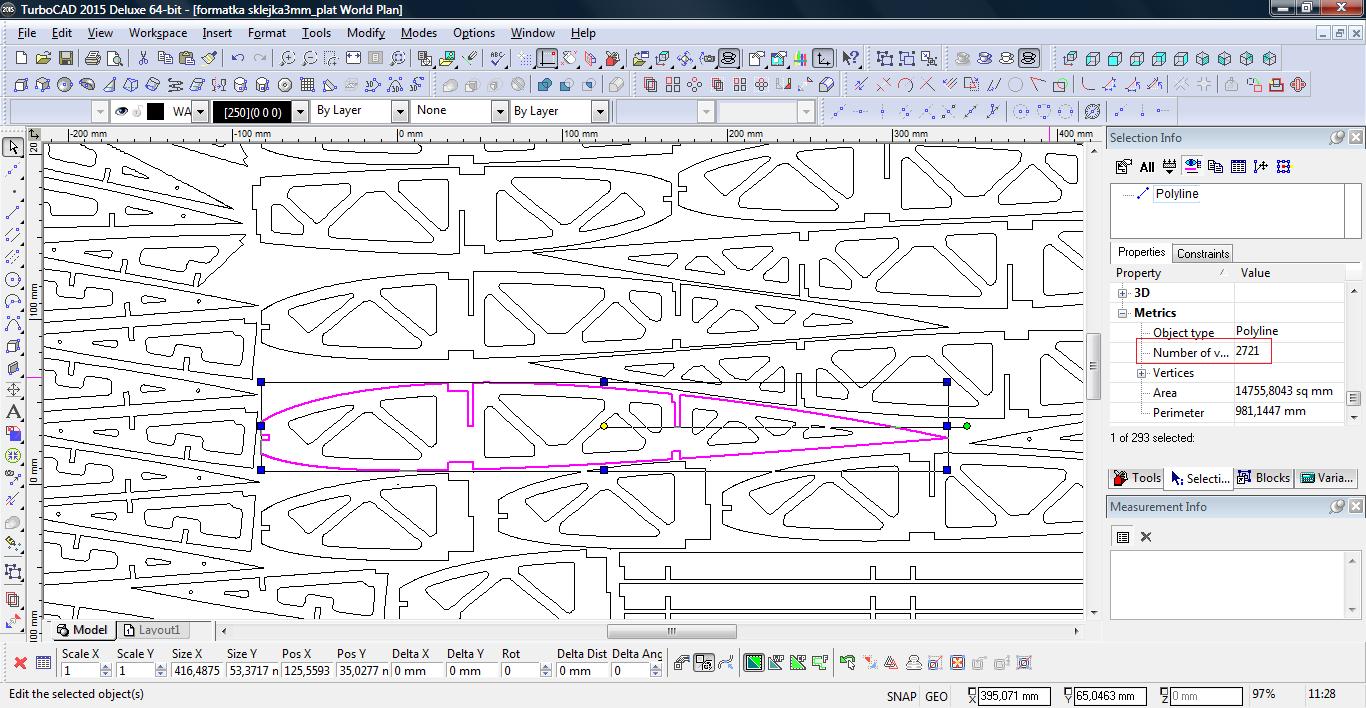Click the Save file icon

coord(66,59)
